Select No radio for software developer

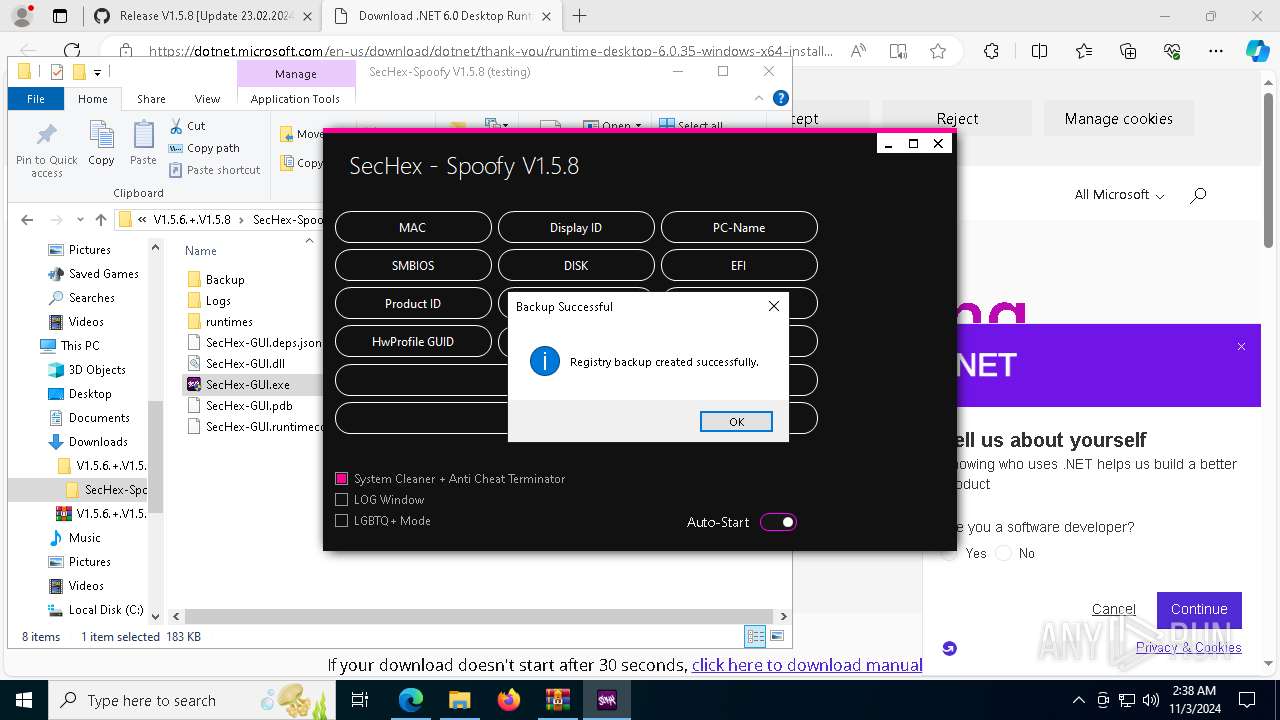1003,553
